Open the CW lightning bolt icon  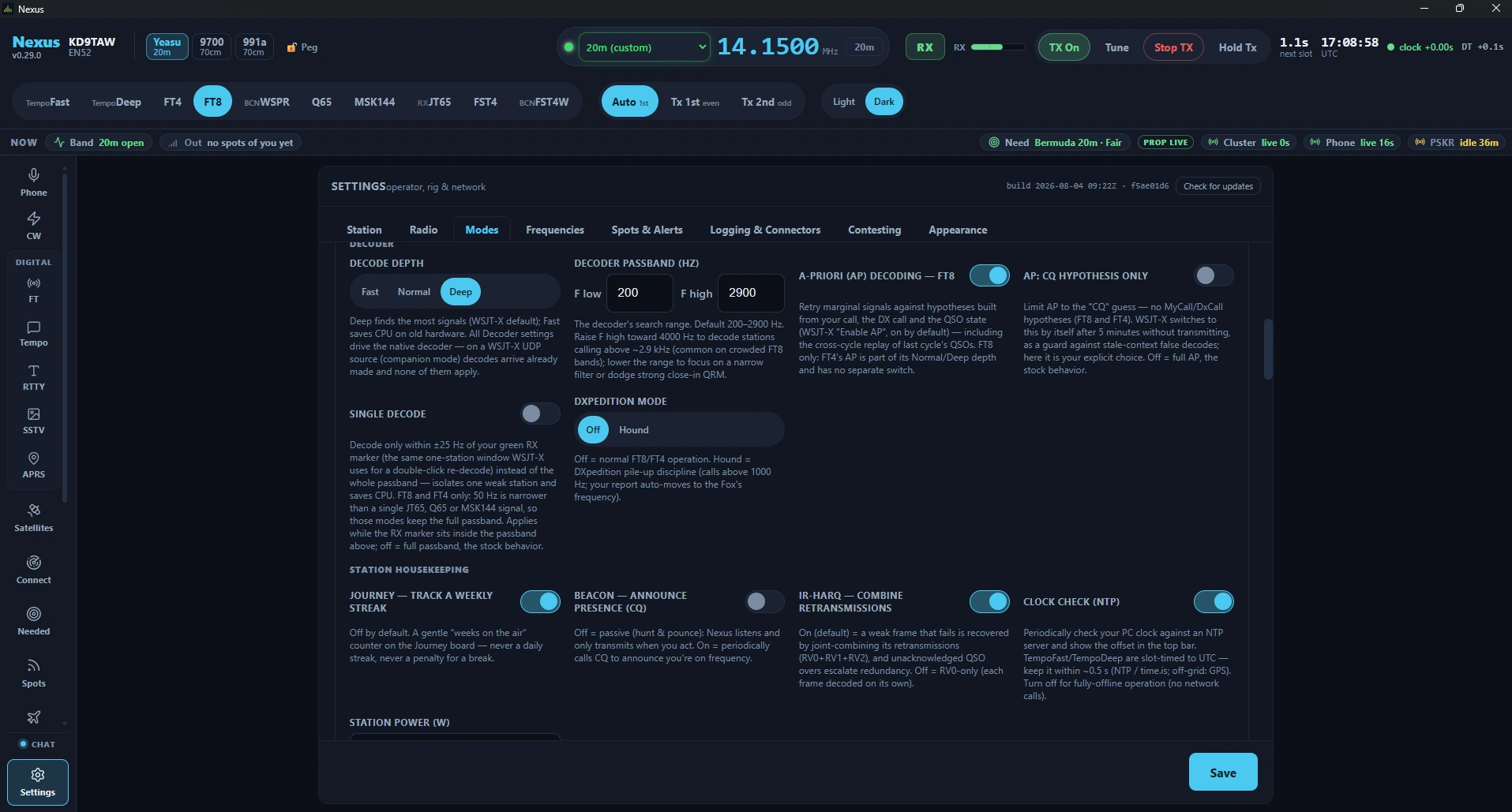(x=33, y=226)
